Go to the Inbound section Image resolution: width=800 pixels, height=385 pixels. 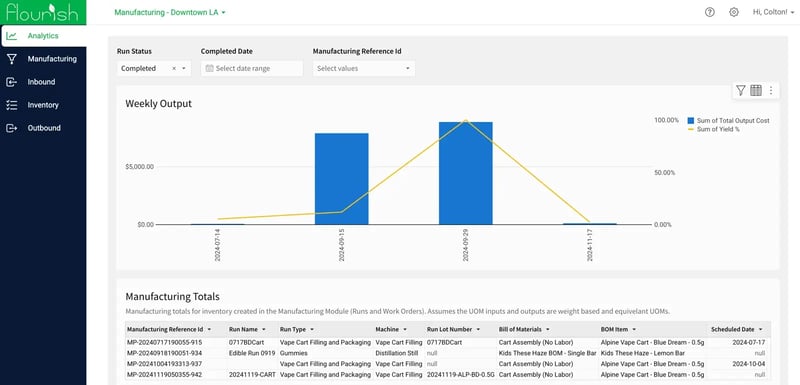point(41,82)
